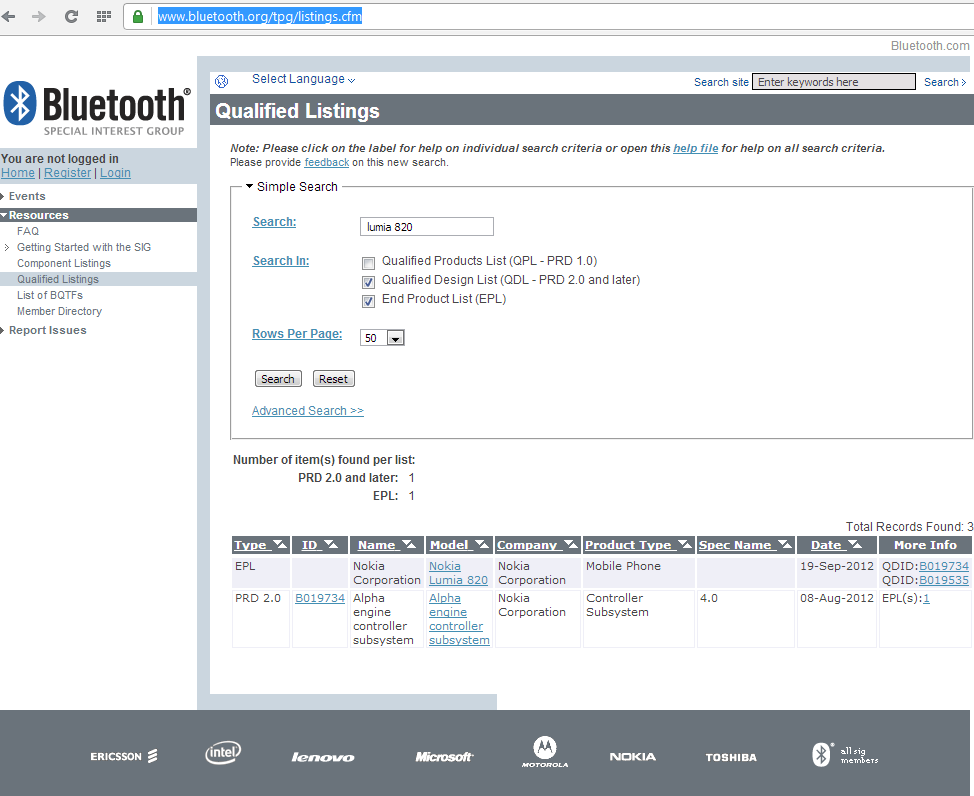Uncheck Qualified Design List (QDL) checkbox
The height and width of the screenshot is (796, 974).
point(368,282)
